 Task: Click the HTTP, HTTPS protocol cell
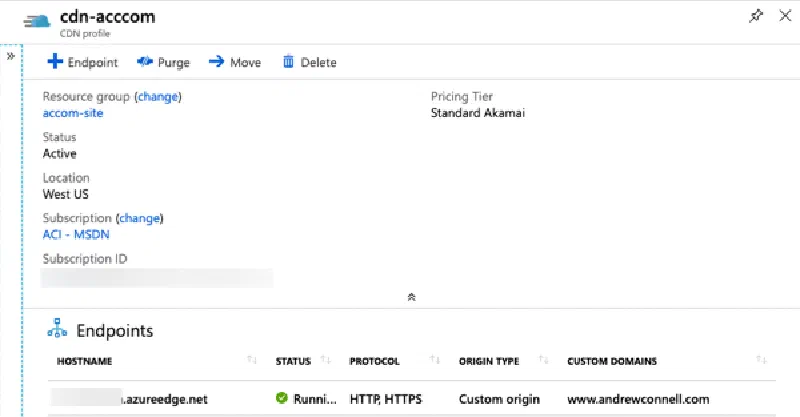386,399
